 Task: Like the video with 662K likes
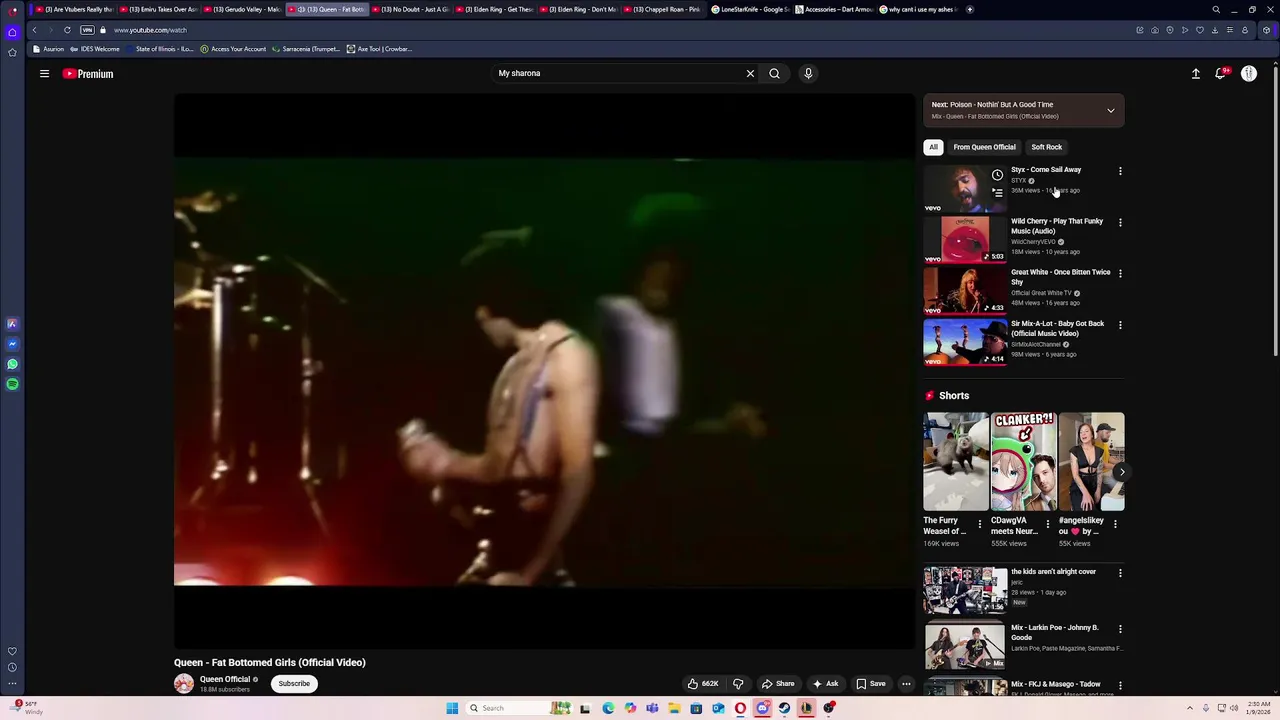[x=703, y=684]
